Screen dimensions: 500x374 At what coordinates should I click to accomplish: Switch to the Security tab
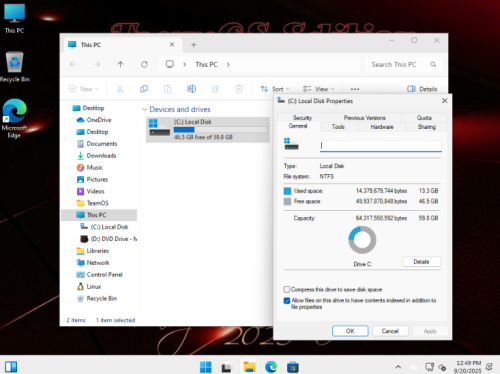[x=302, y=118]
